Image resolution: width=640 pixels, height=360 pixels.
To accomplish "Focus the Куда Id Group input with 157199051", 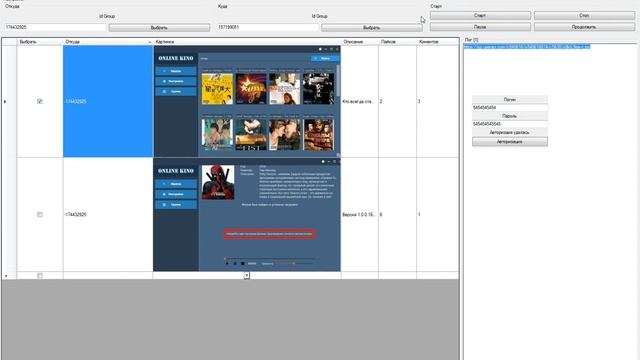I will [267, 27].
